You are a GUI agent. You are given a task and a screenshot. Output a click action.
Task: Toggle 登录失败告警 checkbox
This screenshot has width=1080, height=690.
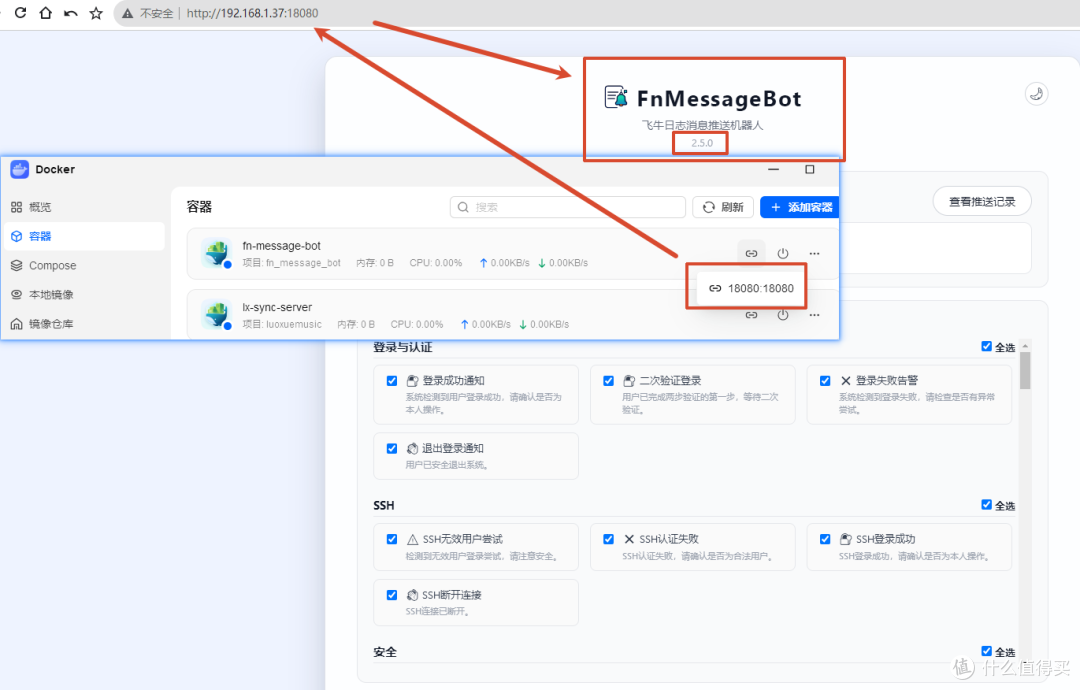(x=825, y=381)
